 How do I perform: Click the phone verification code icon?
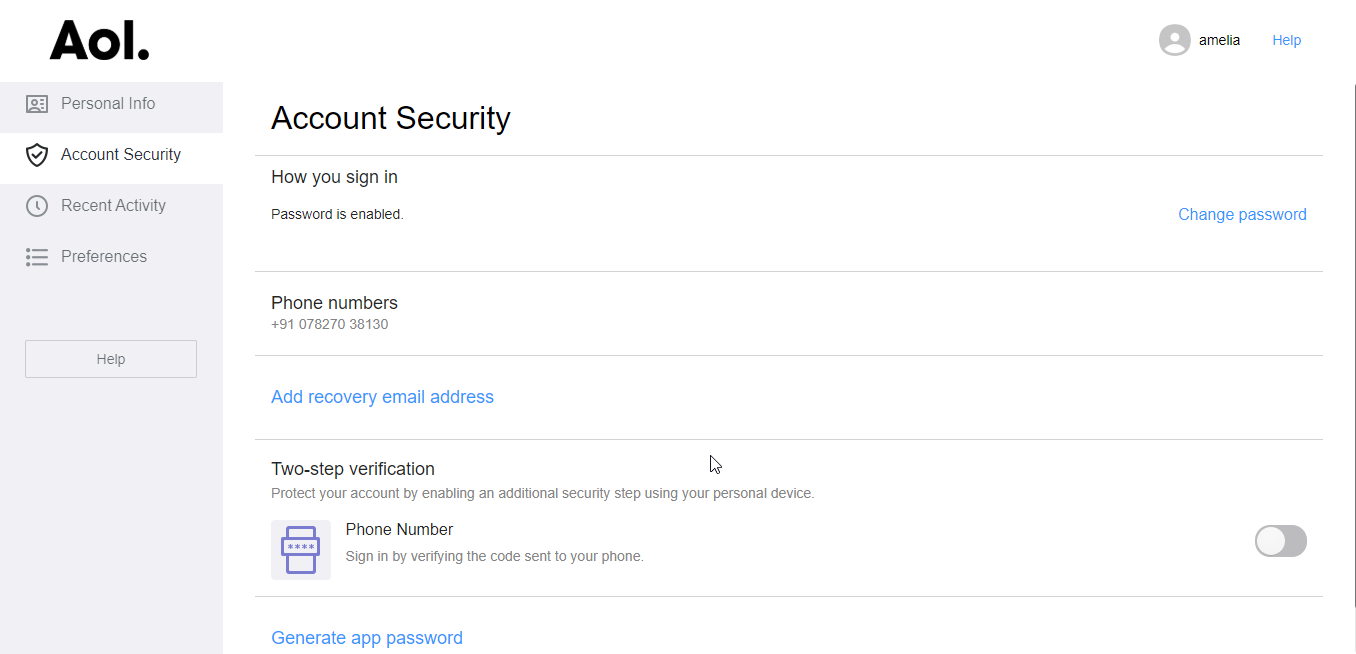[301, 549]
